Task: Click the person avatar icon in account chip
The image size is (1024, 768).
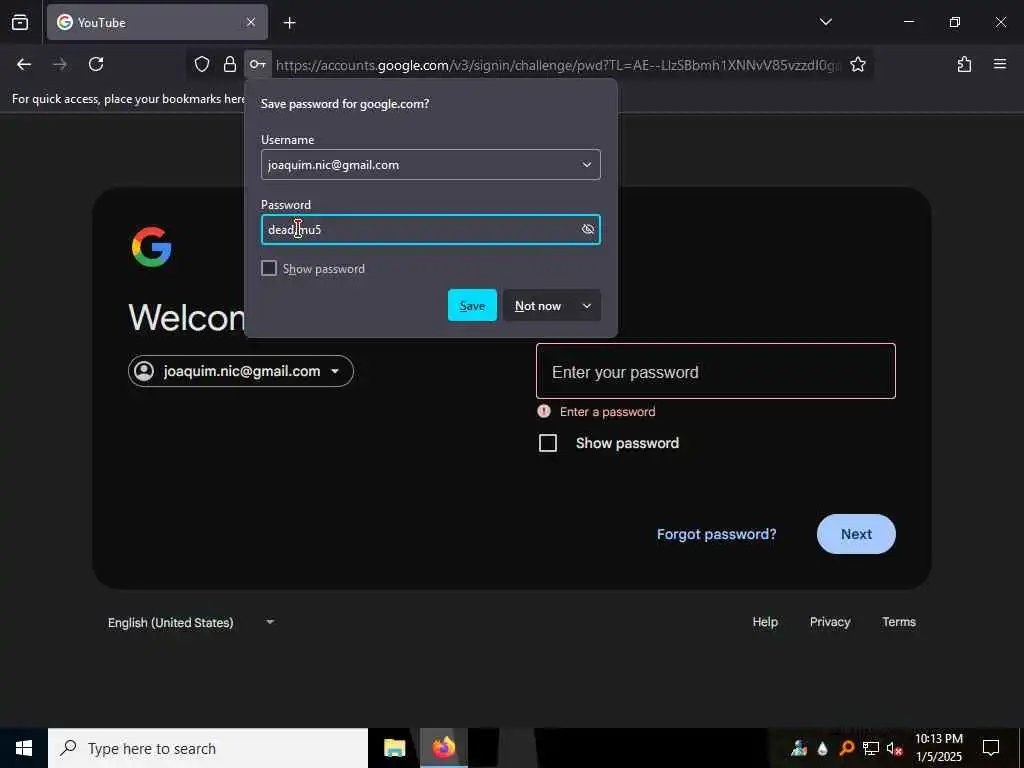Action: [144, 371]
